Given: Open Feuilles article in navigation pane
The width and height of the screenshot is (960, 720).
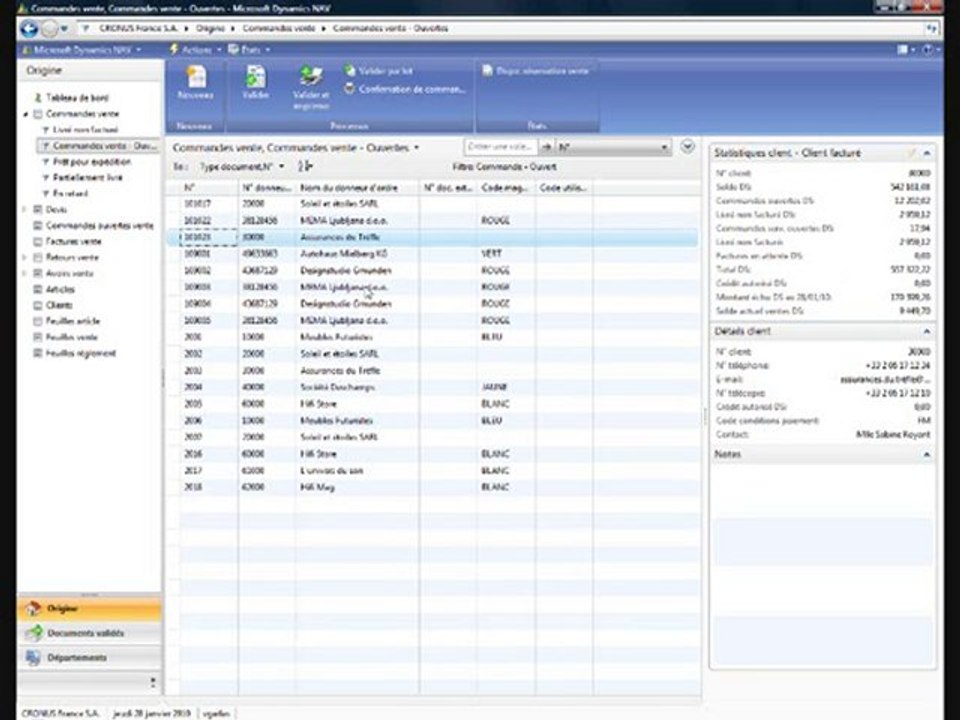Looking at the screenshot, I should click(x=73, y=321).
